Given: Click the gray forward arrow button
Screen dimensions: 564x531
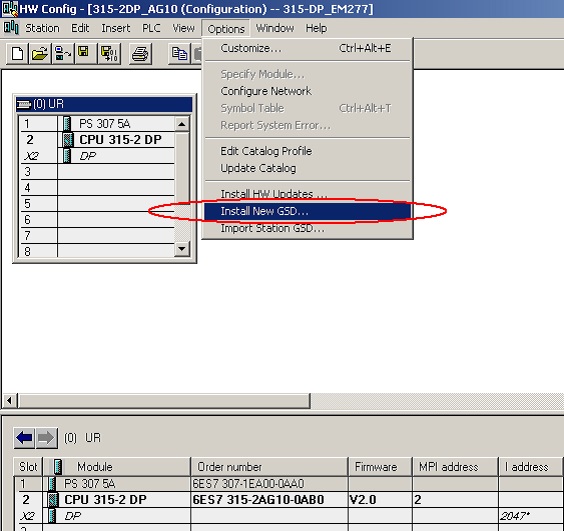Looking at the screenshot, I should pyautogui.click(x=46, y=438).
